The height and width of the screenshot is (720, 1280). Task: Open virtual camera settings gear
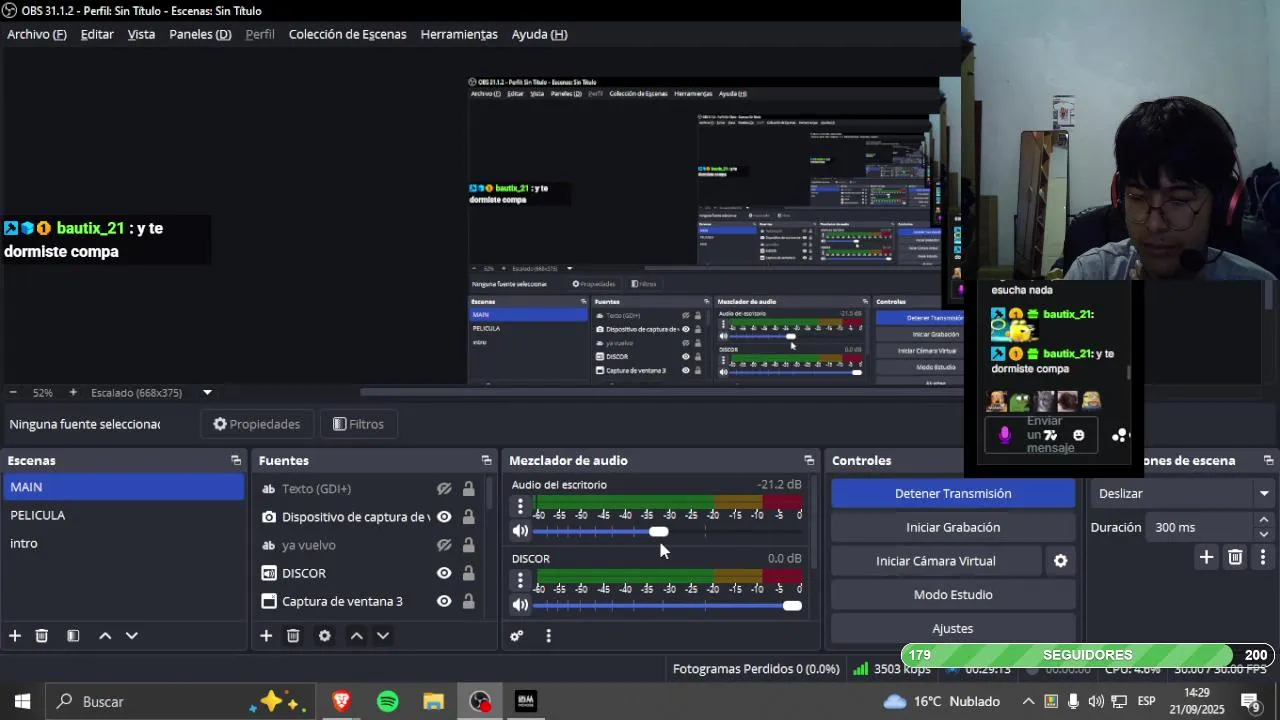pos(1061,561)
